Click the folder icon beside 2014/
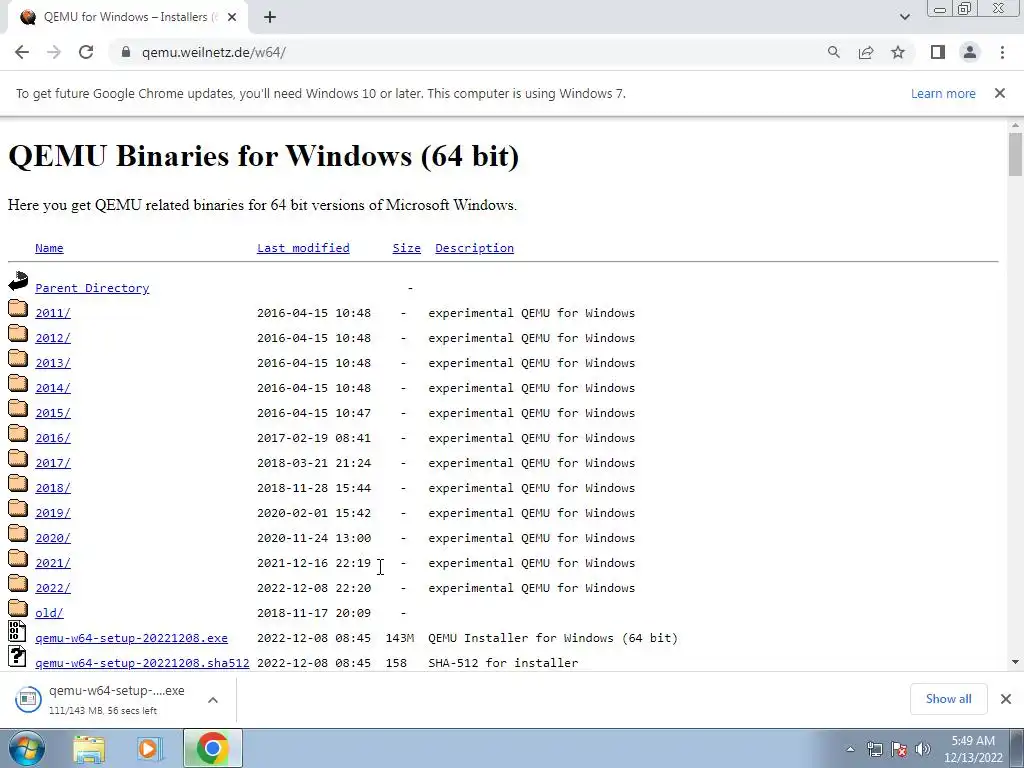The image size is (1024, 768). point(18,383)
